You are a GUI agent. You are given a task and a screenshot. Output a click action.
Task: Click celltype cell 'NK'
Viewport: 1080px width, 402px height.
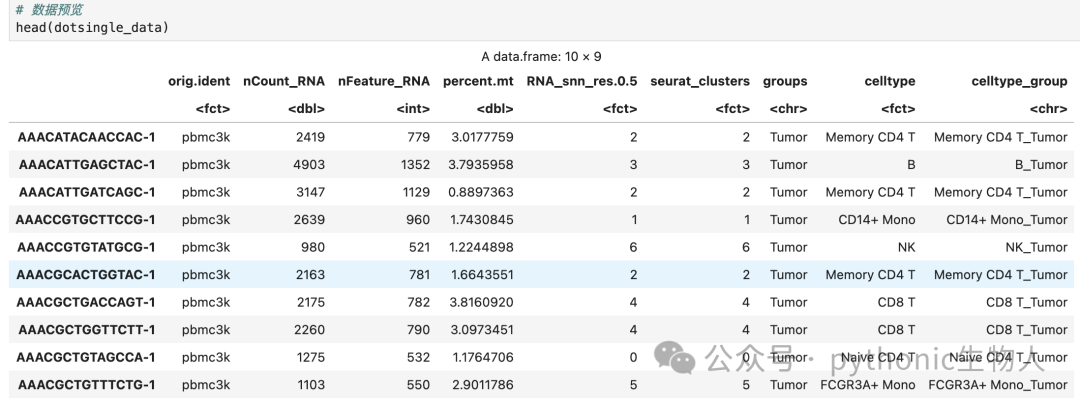[907, 247]
